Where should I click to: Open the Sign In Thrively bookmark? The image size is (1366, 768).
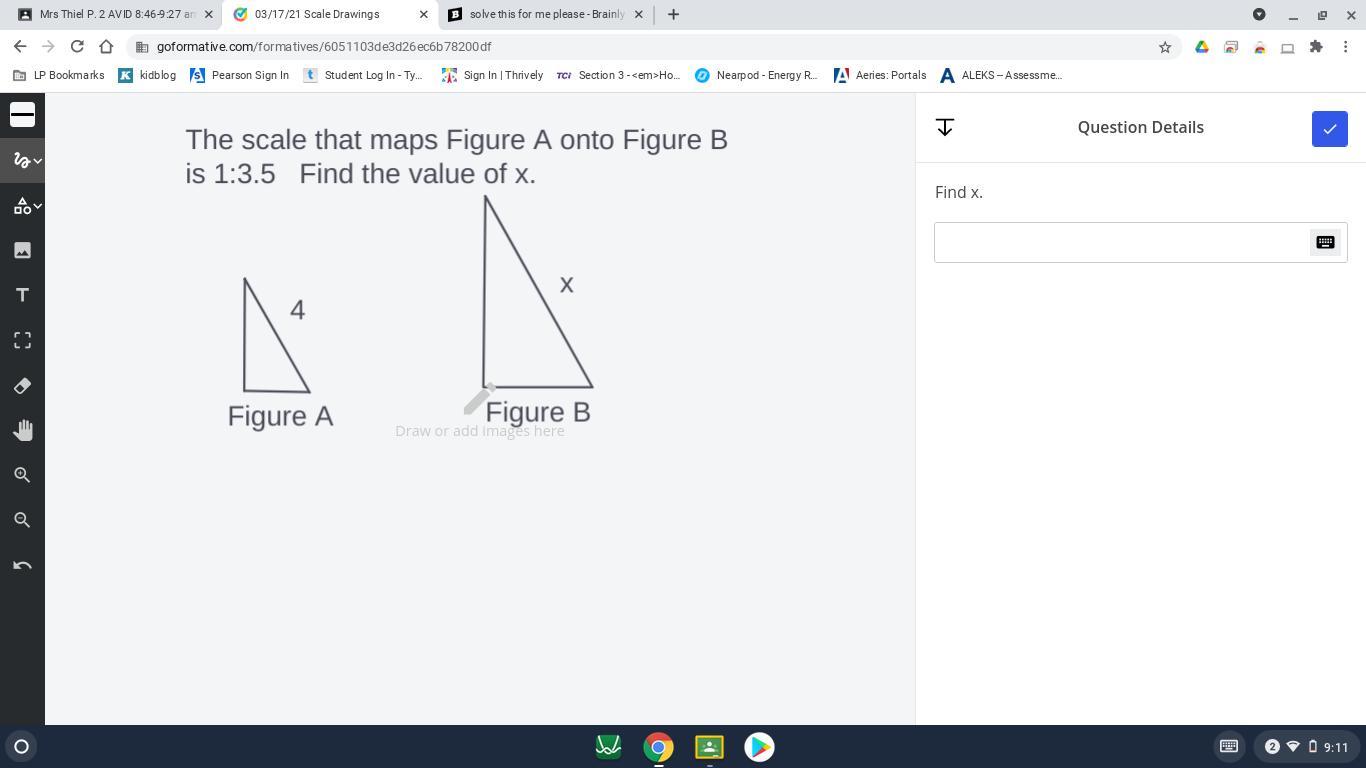click(x=492, y=75)
